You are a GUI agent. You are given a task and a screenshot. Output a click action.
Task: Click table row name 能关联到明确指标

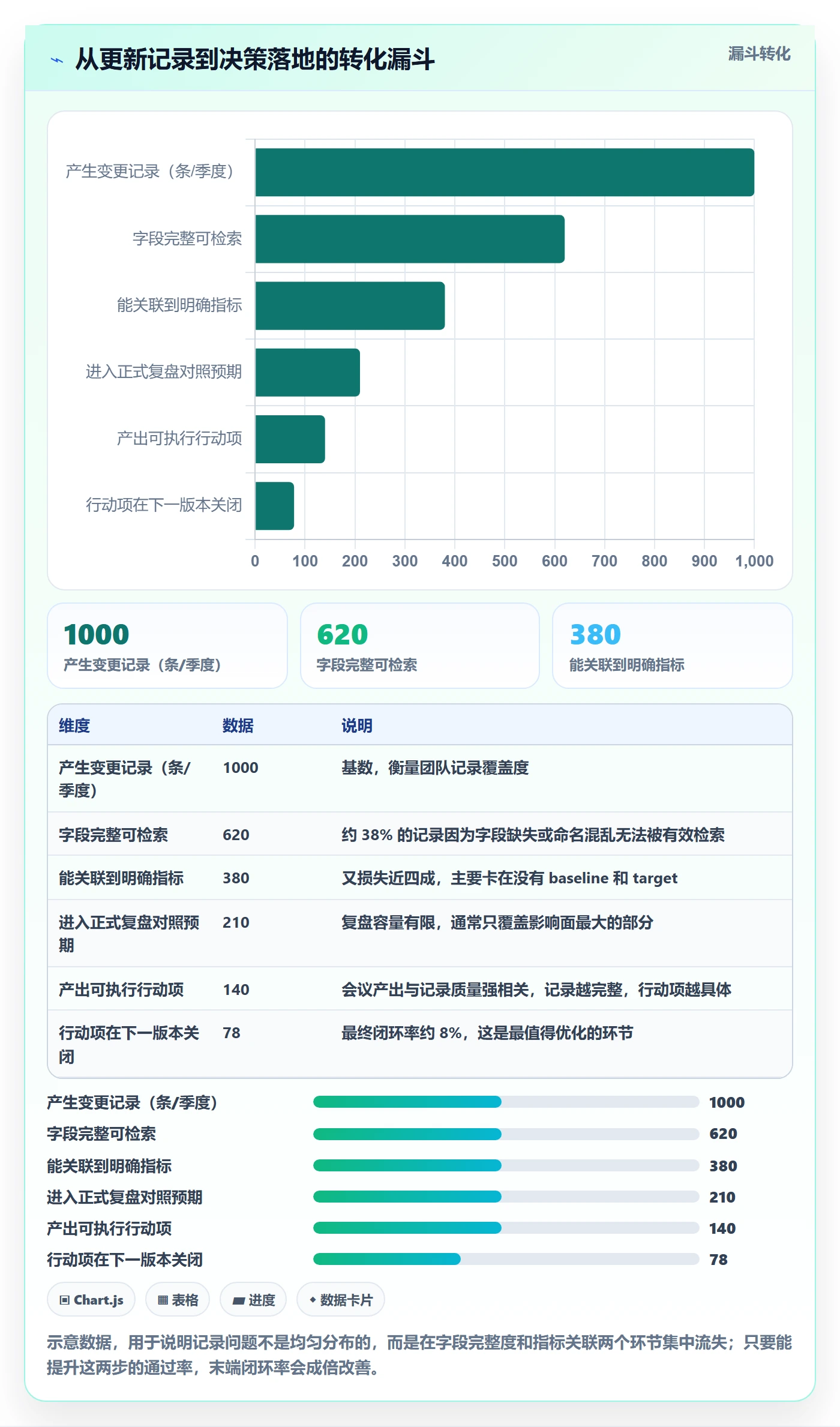(x=121, y=878)
